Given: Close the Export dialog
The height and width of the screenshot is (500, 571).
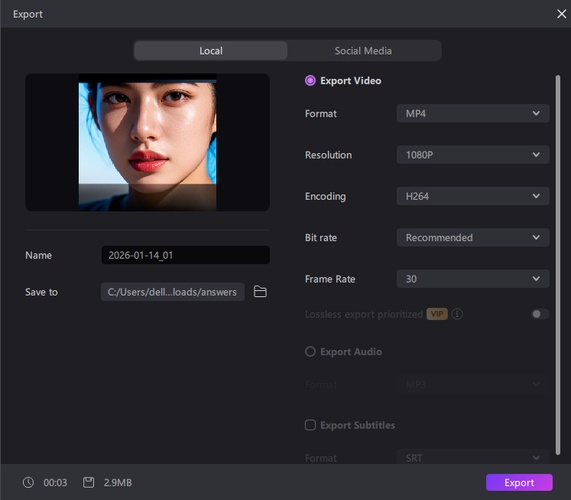Looking at the screenshot, I should [x=561, y=14].
